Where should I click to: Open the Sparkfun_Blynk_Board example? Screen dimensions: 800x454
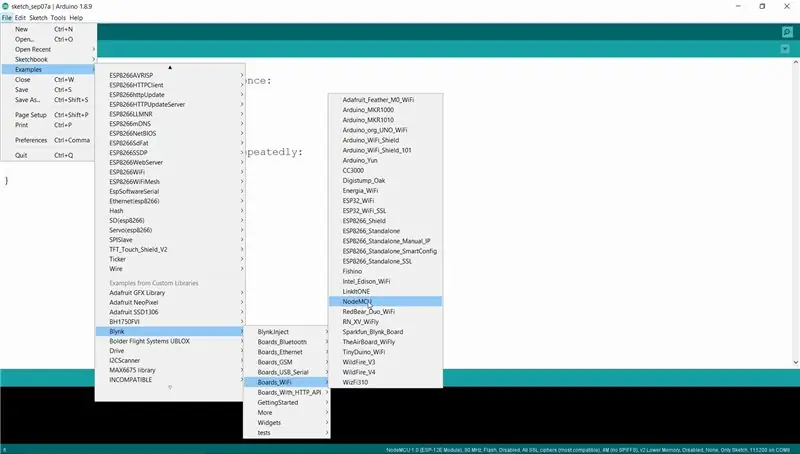coord(386,332)
